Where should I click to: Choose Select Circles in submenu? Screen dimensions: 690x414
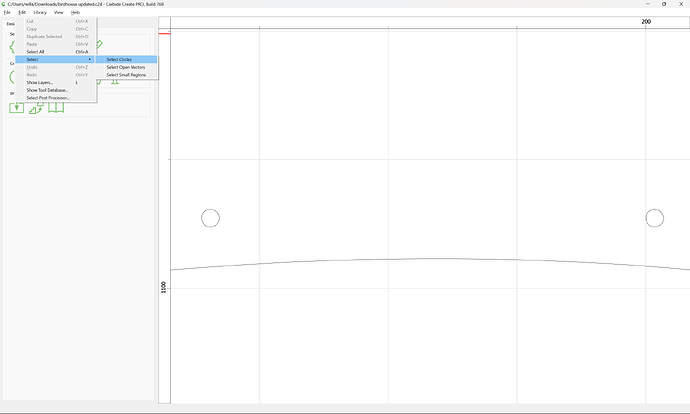coord(126,59)
